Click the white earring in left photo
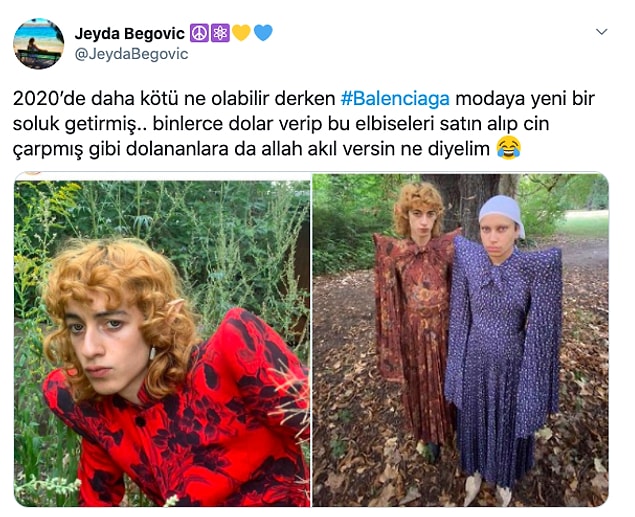635x517 pixels. 153,353
